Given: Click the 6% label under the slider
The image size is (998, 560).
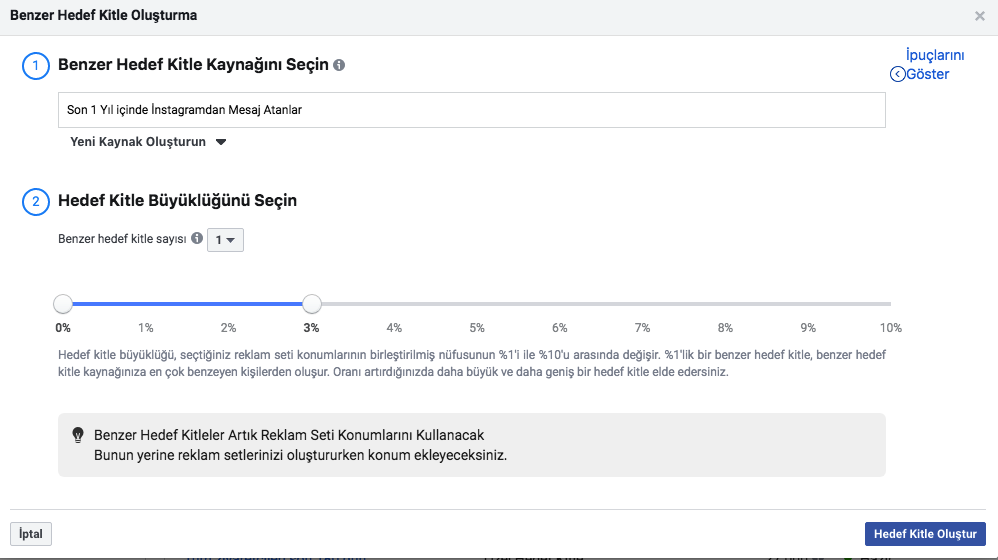Looking at the screenshot, I should tap(559, 328).
